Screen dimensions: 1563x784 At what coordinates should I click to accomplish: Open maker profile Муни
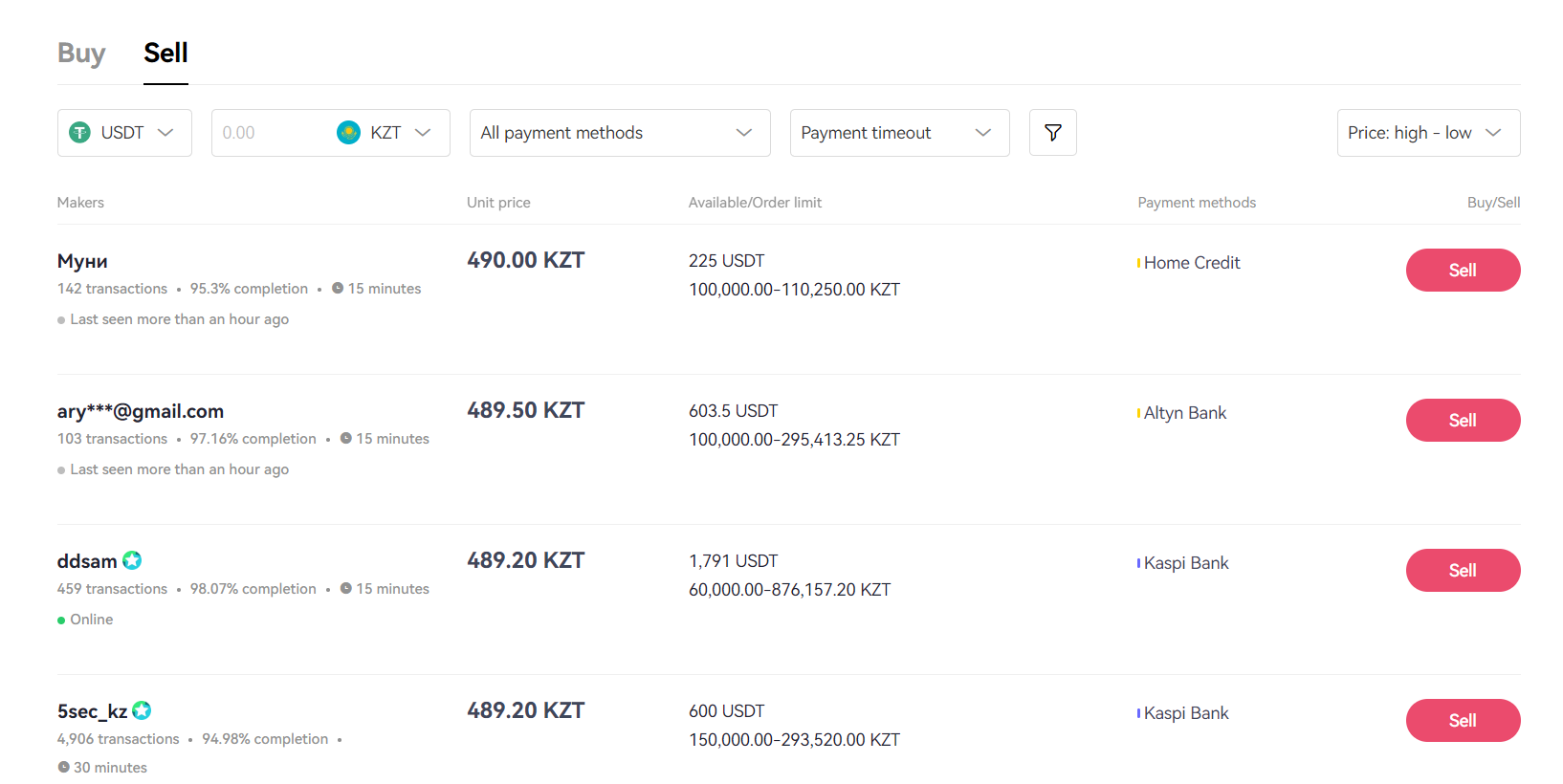tap(82, 261)
